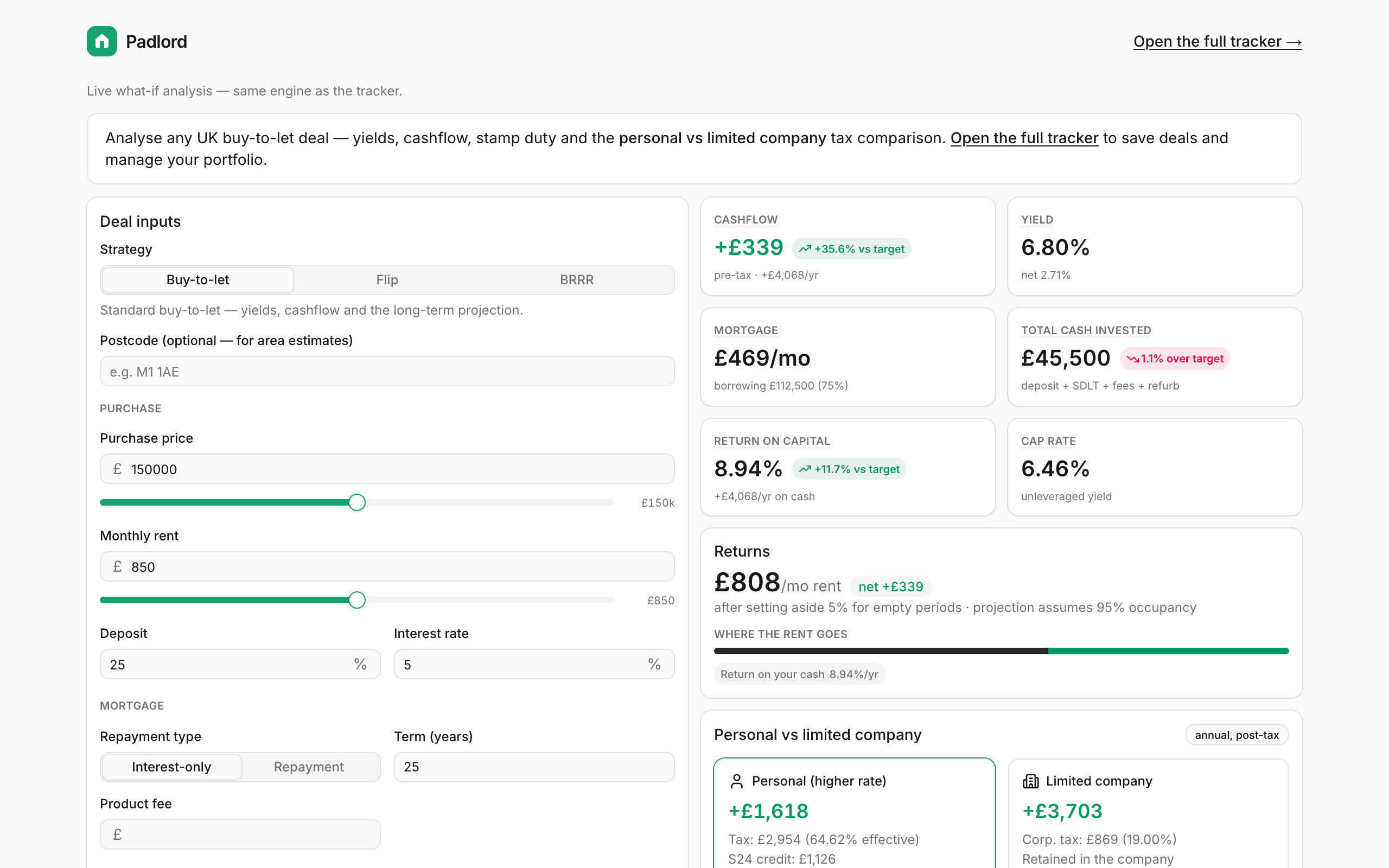Click the 'Where the rent goes' breakdown bar

pos(1001,651)
